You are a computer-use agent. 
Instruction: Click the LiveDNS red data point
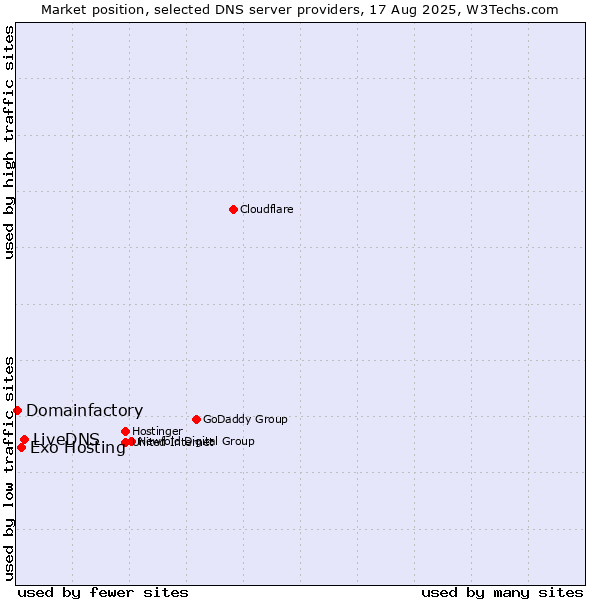pos(24,440)
